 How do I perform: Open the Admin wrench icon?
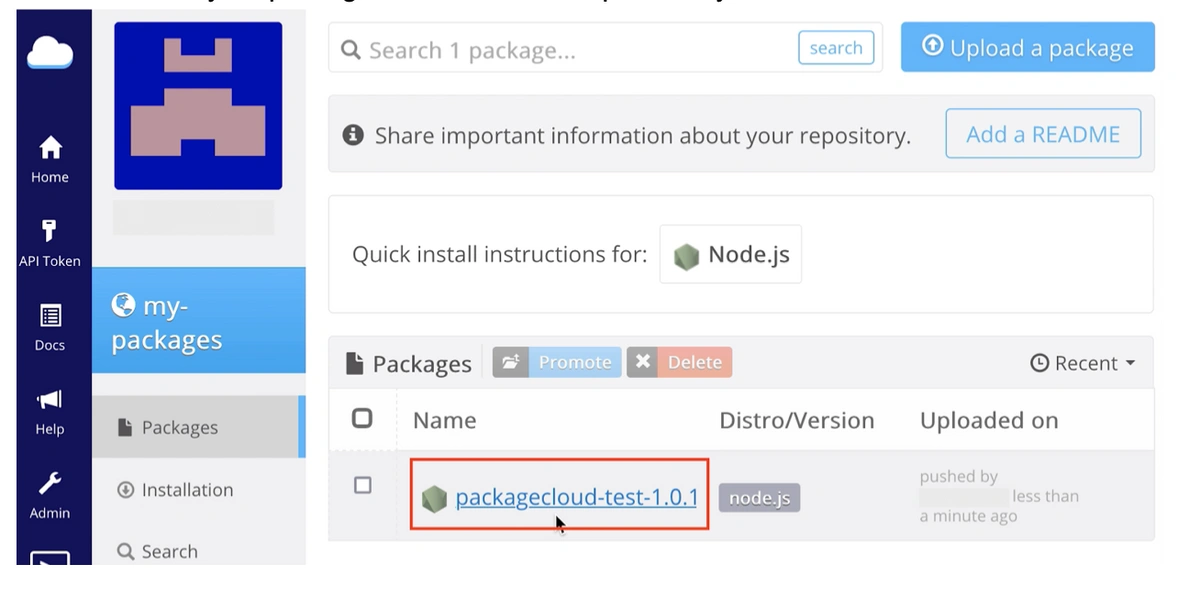(50, 484)
